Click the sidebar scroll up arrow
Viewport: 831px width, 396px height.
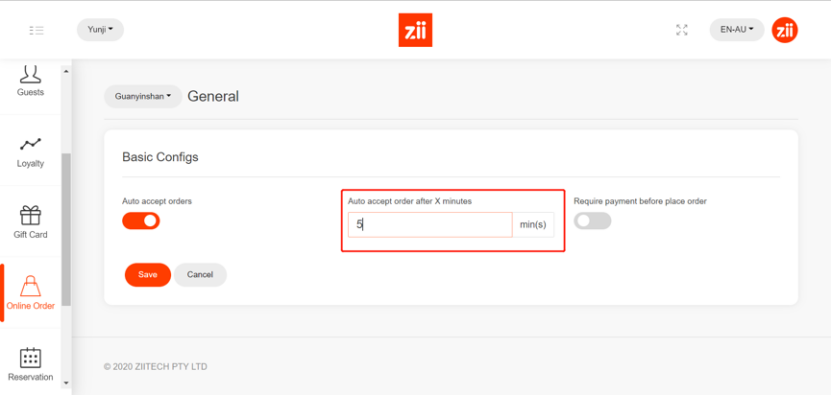pyautogui.click(x=66, y=72)
